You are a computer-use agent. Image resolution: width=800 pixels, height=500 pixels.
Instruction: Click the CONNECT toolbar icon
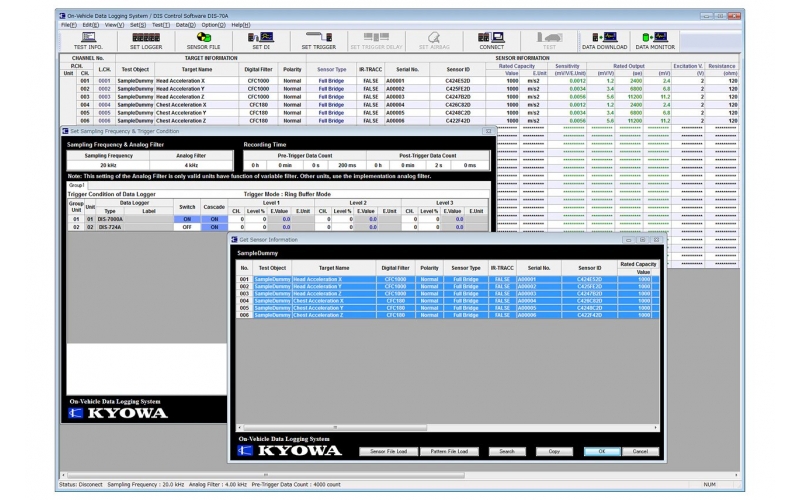491,41
